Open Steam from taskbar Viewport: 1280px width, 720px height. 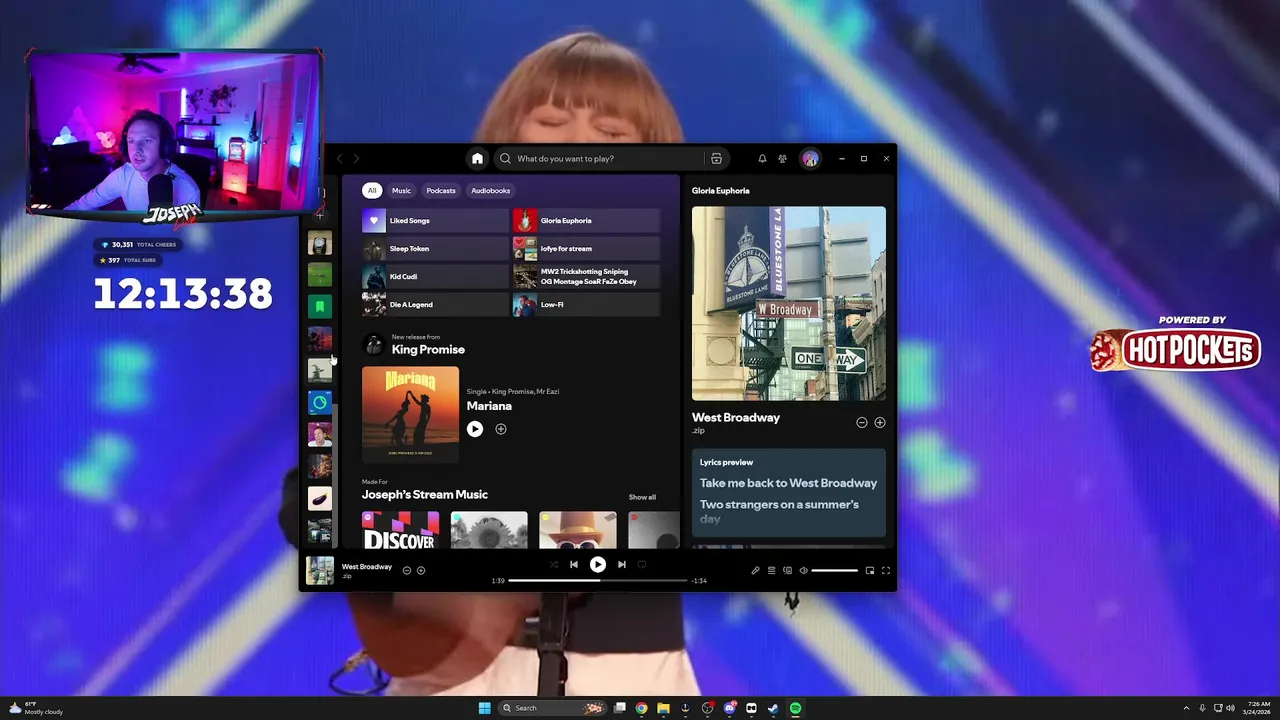click(x=773, y=708)
